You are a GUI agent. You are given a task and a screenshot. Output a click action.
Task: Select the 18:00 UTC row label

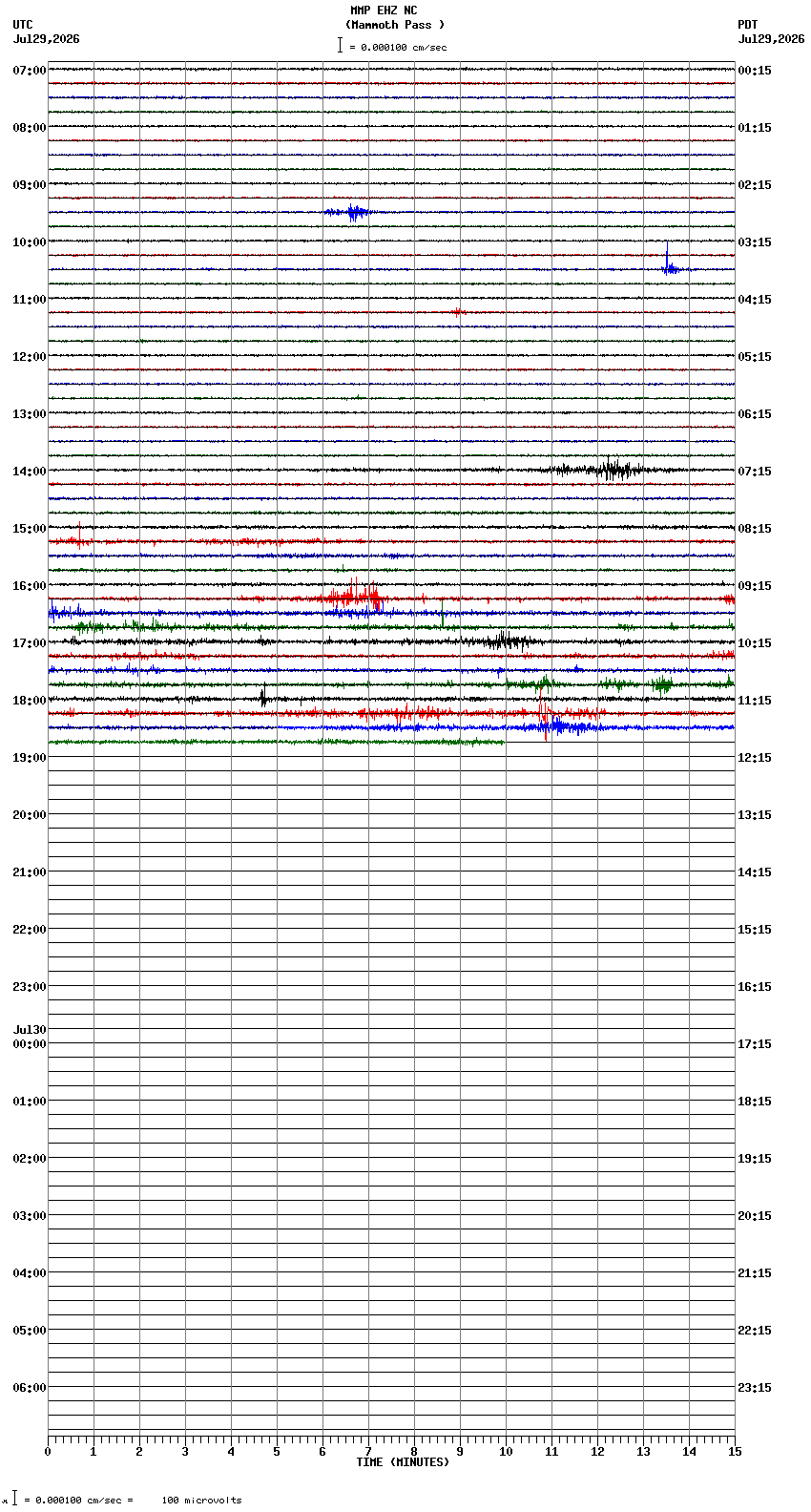pos(30,701)
